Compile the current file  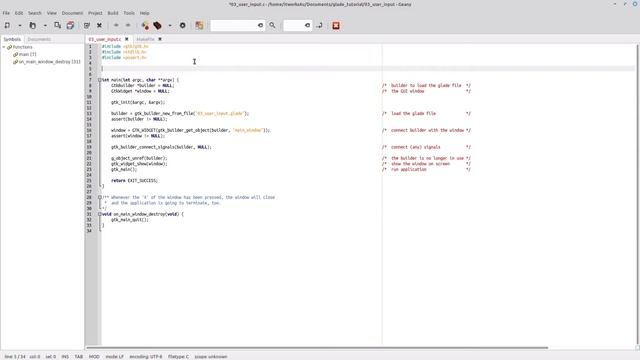coord(145,25)
